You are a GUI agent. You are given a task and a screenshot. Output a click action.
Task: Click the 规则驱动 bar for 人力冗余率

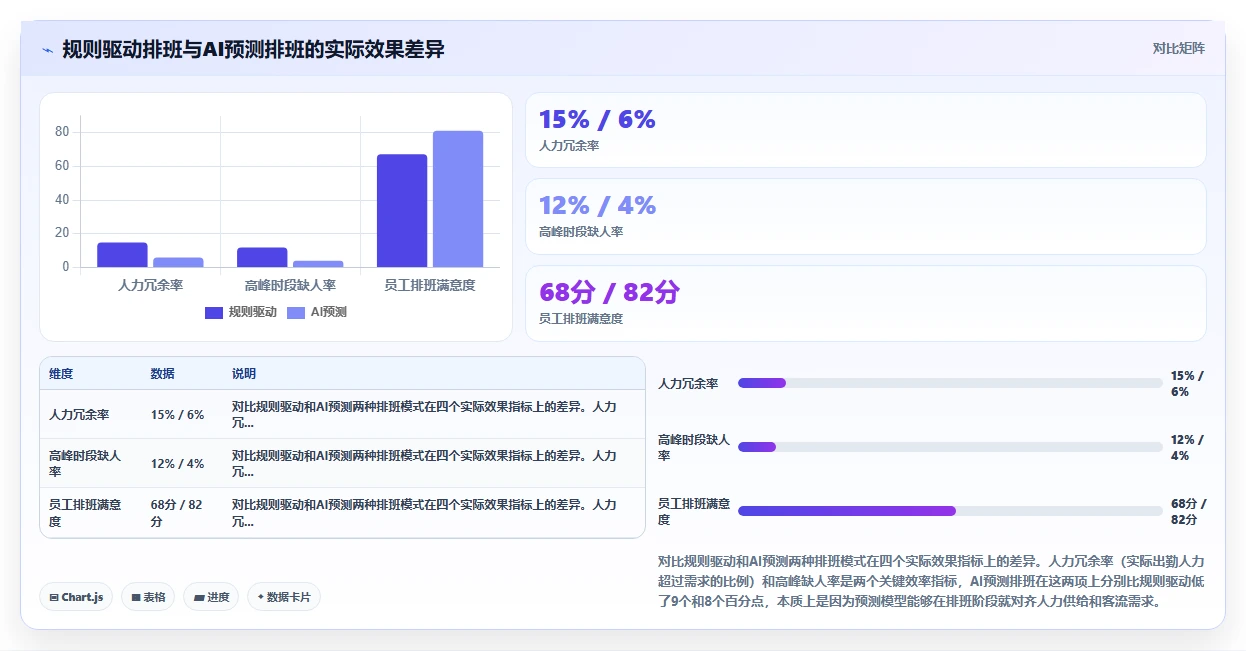(122, 255)
